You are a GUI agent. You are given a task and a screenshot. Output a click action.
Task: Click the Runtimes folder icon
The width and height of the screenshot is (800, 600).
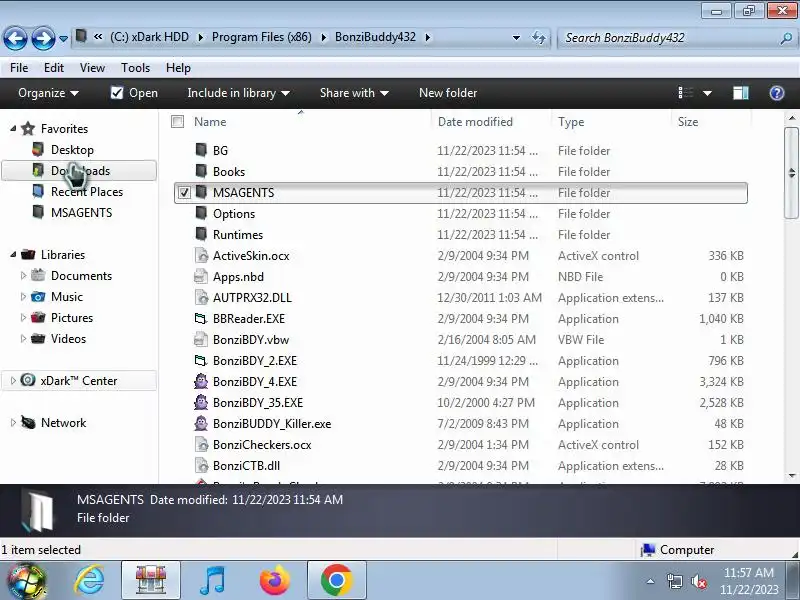[202, 234]
